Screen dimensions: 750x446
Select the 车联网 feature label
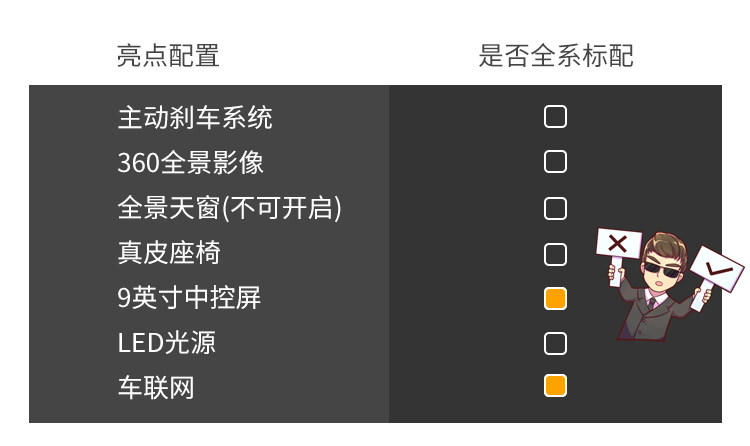pos(155,387)
